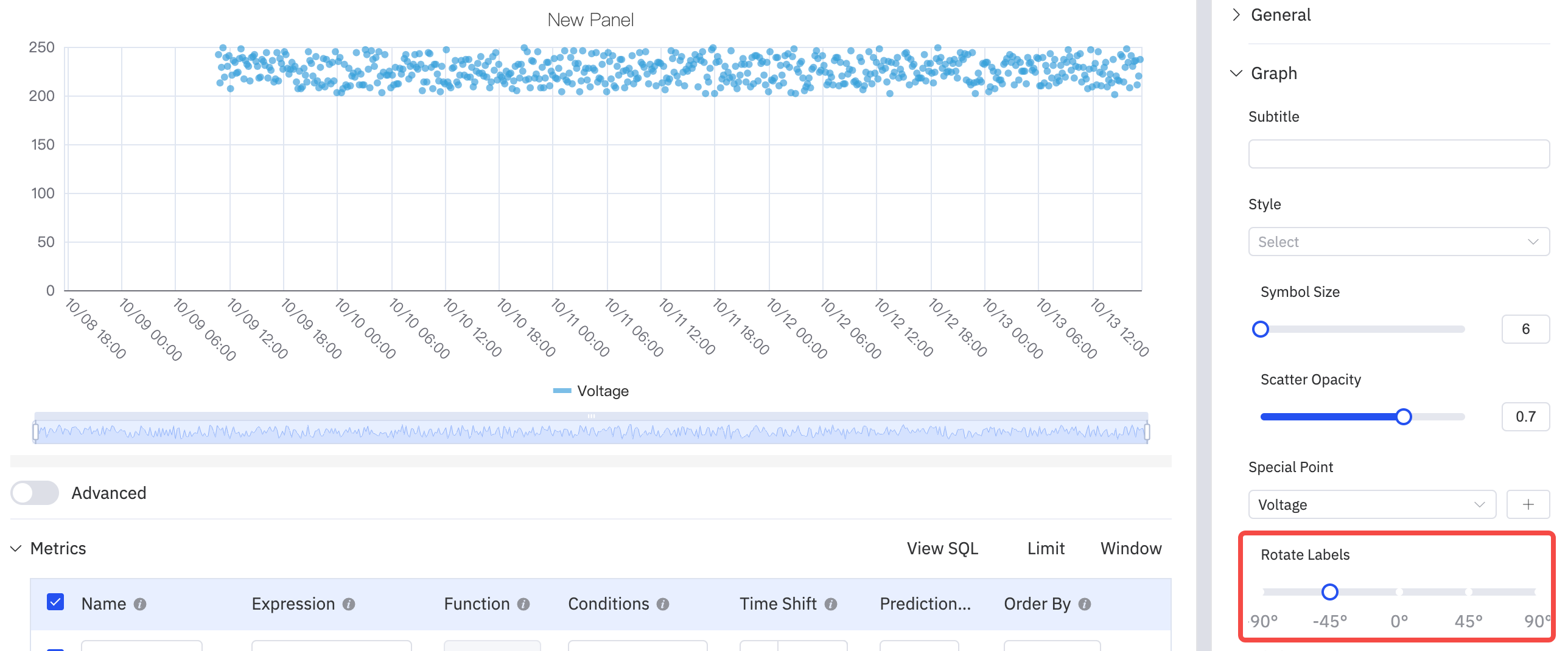Open the Special Point Voltage dropdown
1568x651 pixels.
click(1371, 504)
